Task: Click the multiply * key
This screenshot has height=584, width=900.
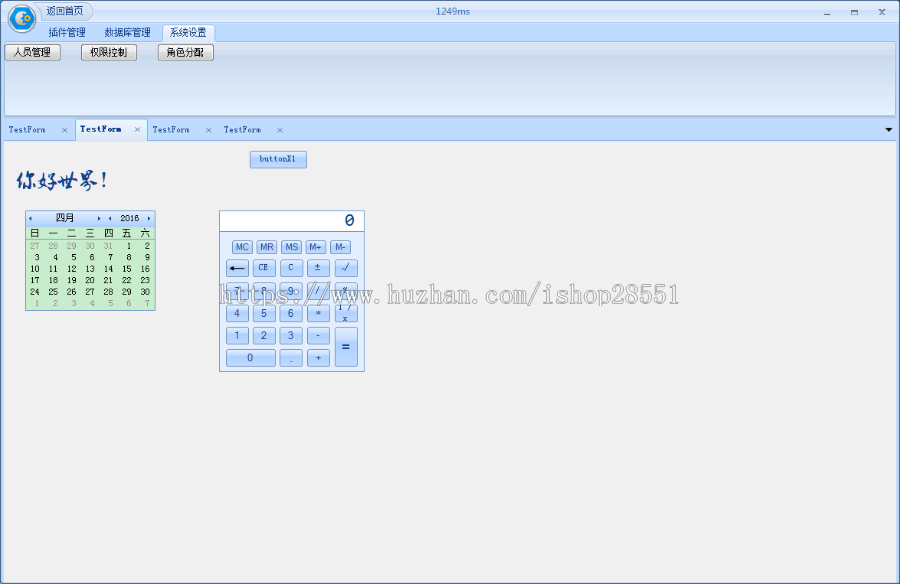Action: tap(318, 314)
